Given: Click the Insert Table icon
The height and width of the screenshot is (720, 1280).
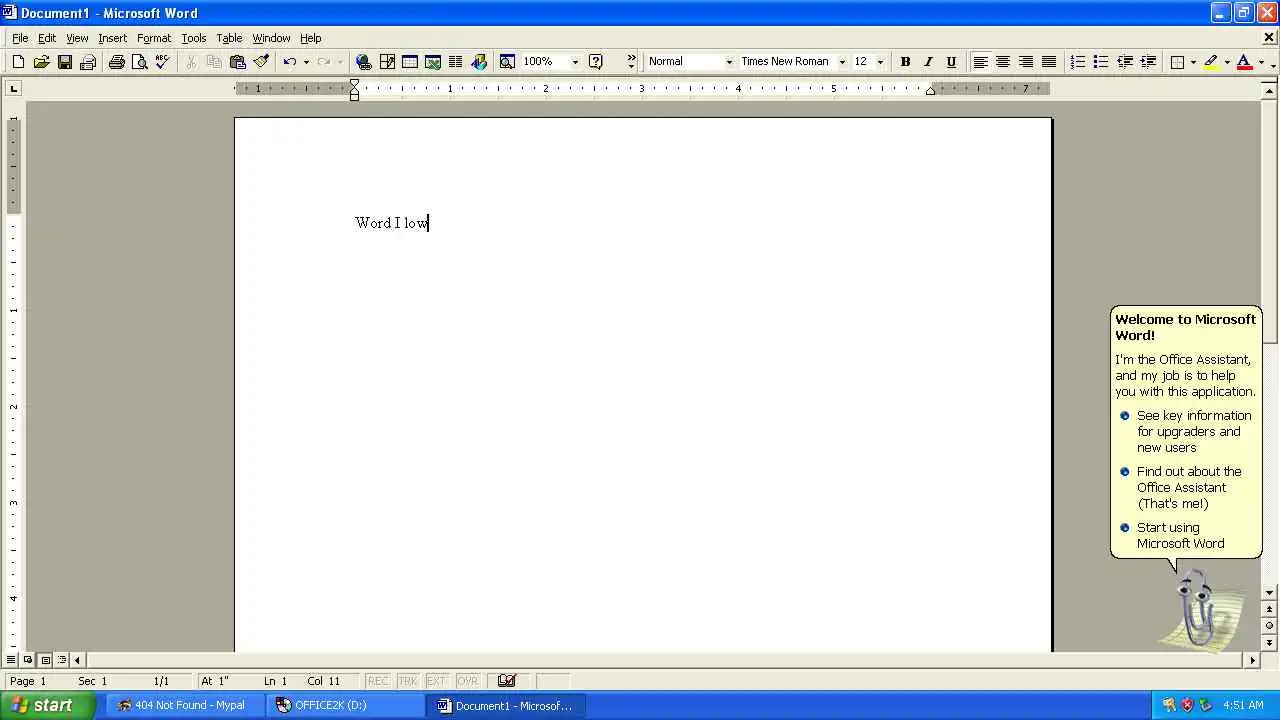Looking at the screenshot, I should click(410, 62).
